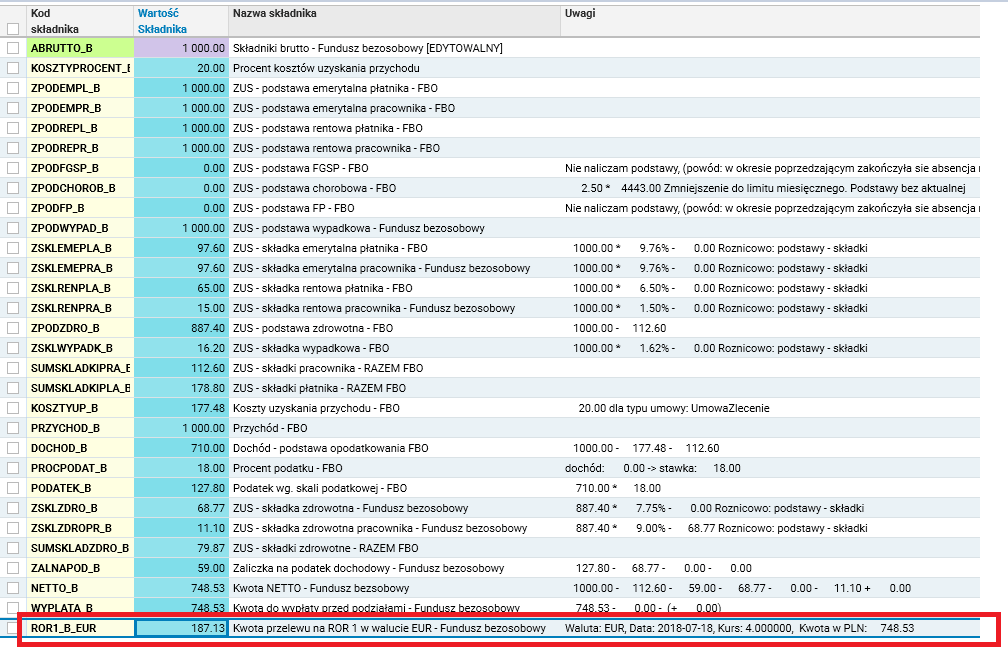Select the ZPODEMPR_B code cell
The width and height of the screenshot is (1008, 656).
(x=80, y=108)
